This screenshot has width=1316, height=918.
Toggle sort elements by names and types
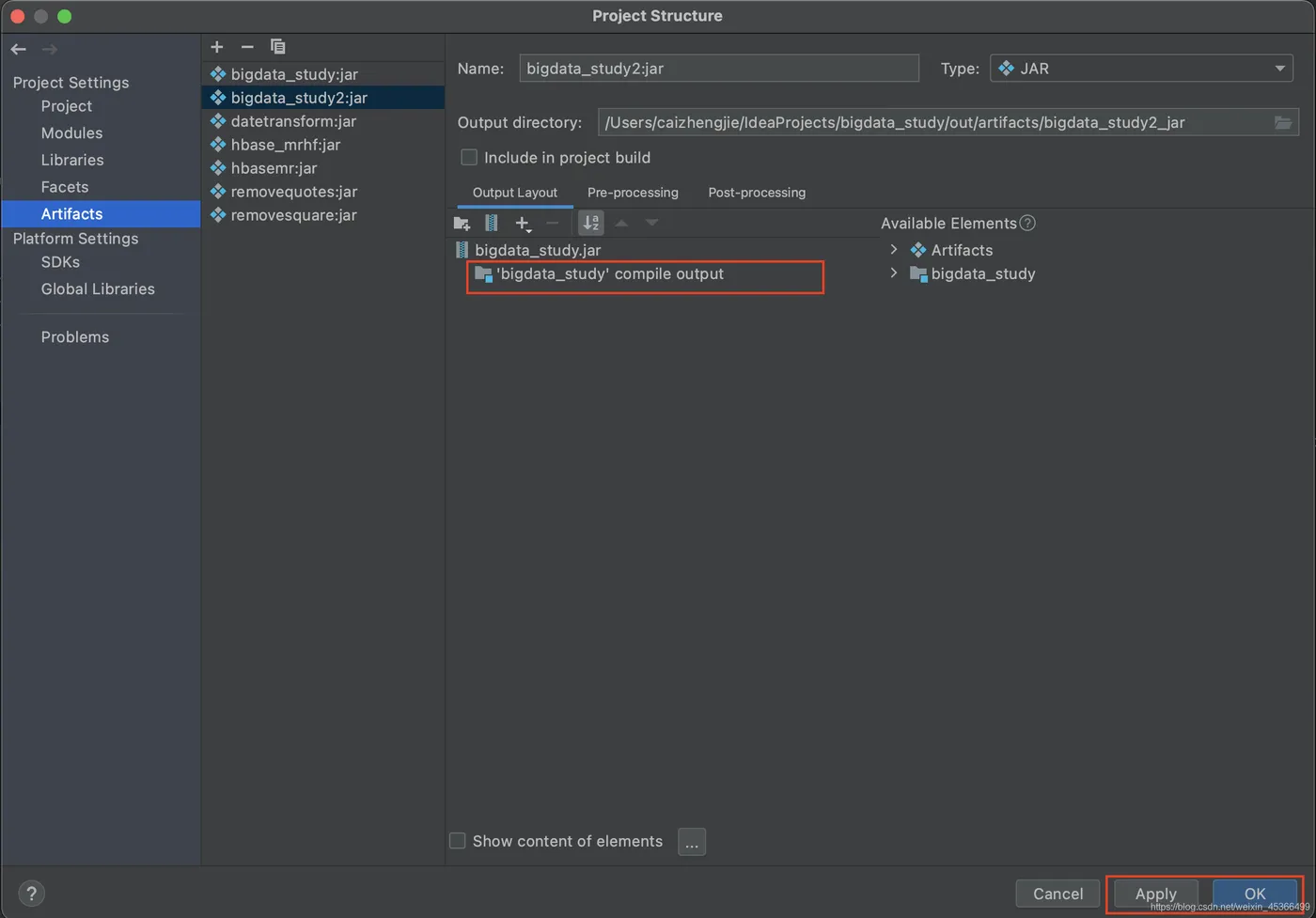click(x=591, y=223)
